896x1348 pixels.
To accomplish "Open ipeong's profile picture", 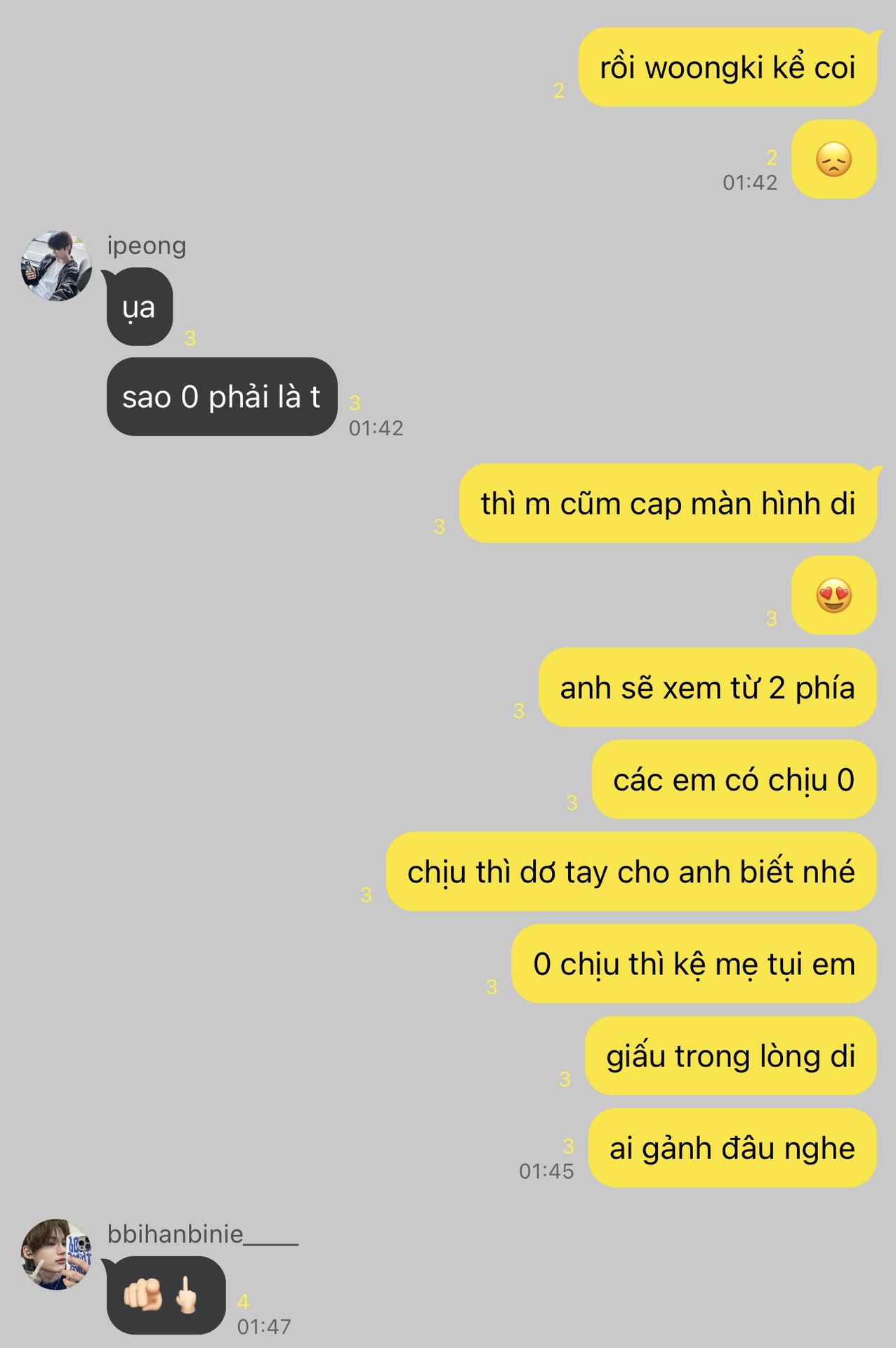I will tap(56, 266).
